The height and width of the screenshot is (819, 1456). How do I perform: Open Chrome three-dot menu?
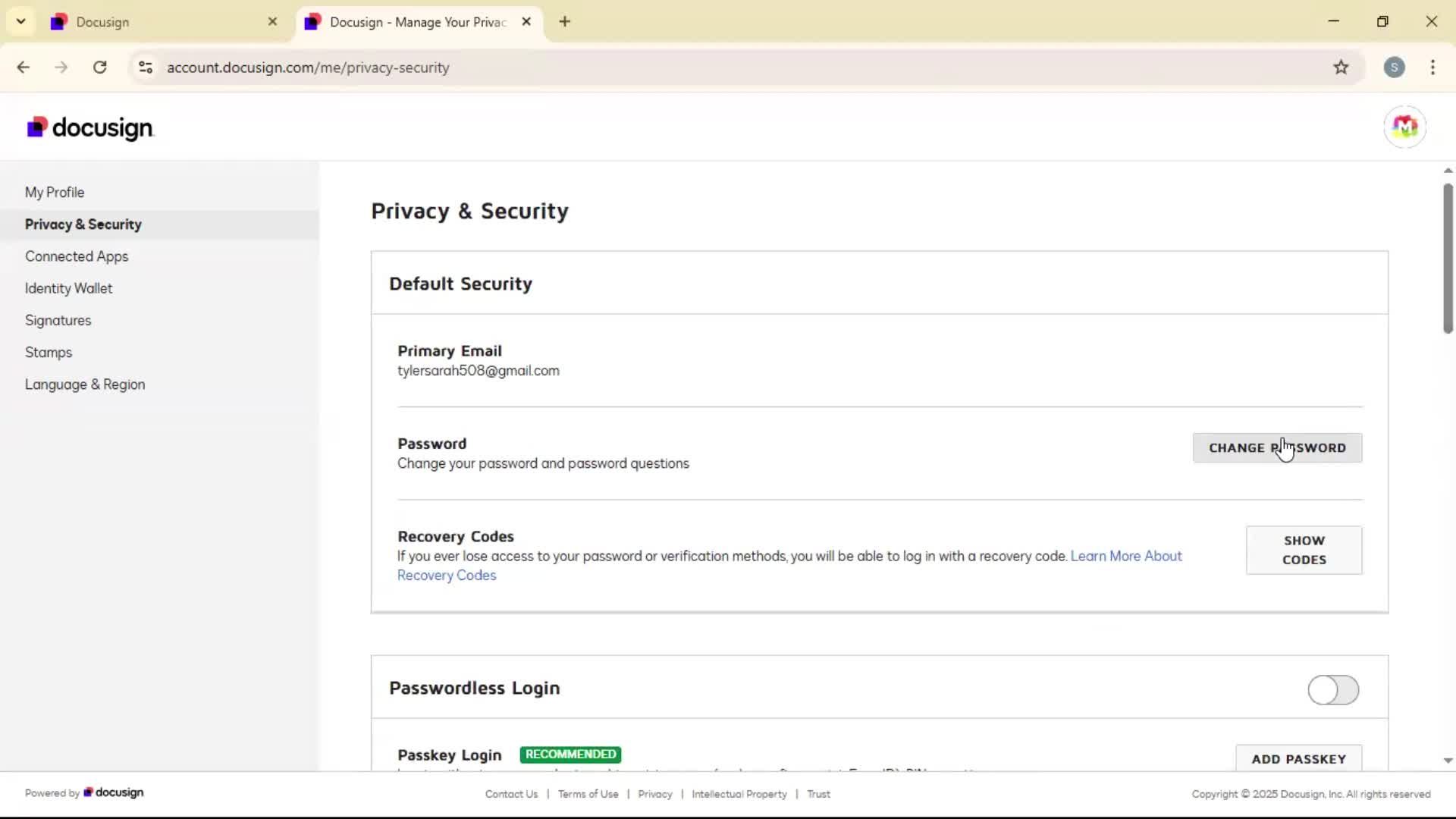coord(1432,67)
